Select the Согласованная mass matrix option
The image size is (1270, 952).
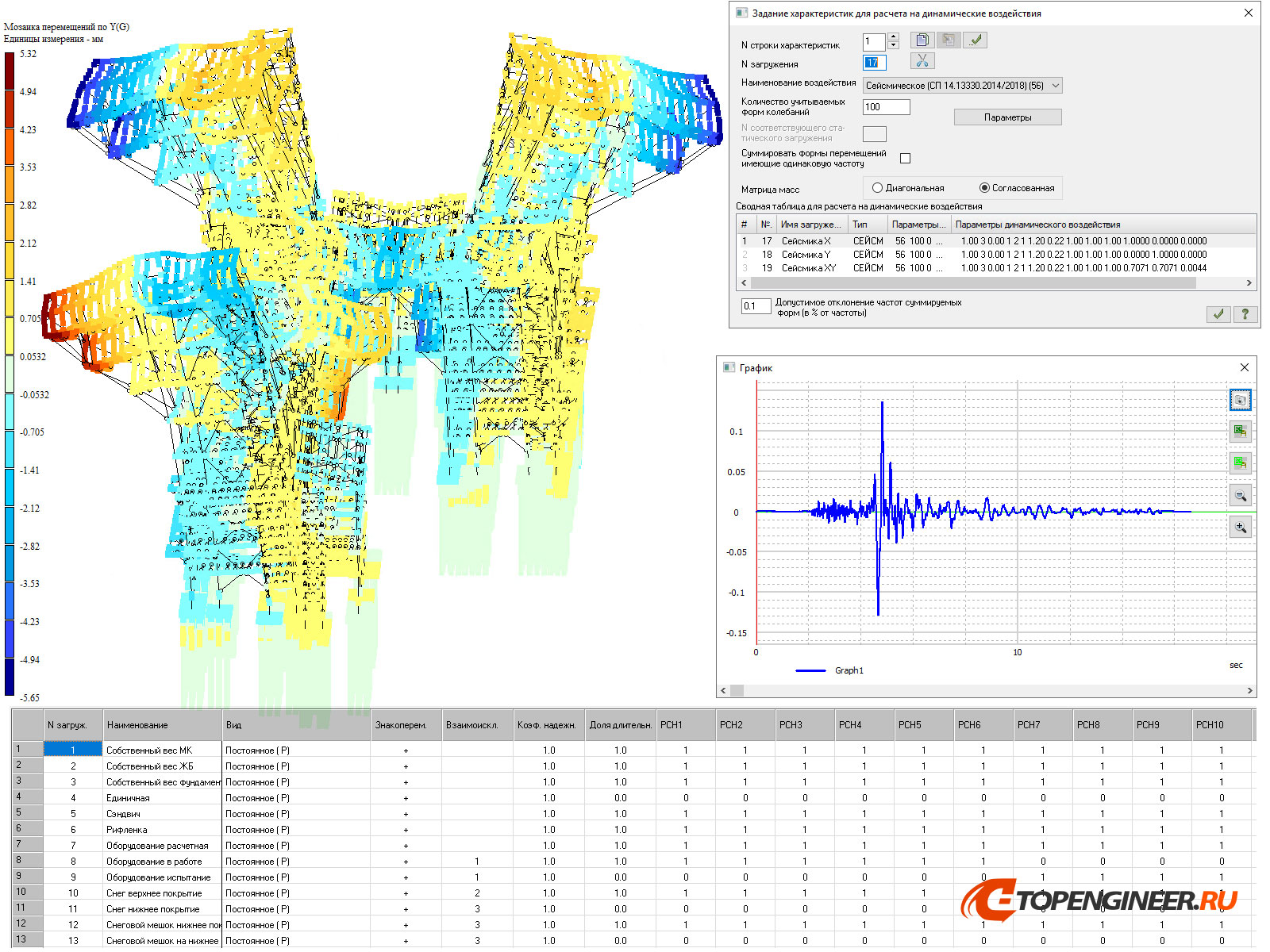coord(984,188)
